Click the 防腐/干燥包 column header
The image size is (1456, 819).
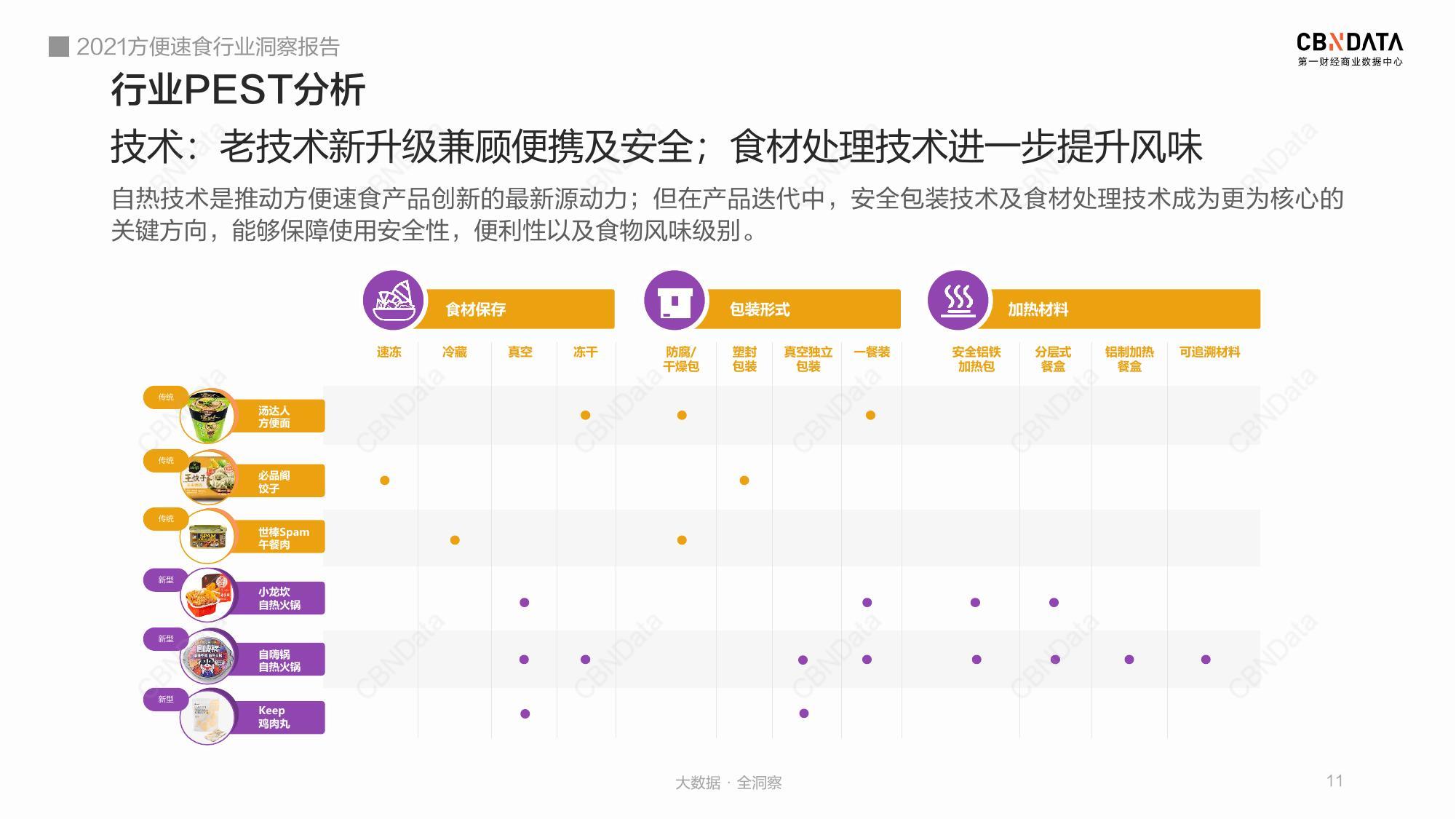click(x=681, y=359)
